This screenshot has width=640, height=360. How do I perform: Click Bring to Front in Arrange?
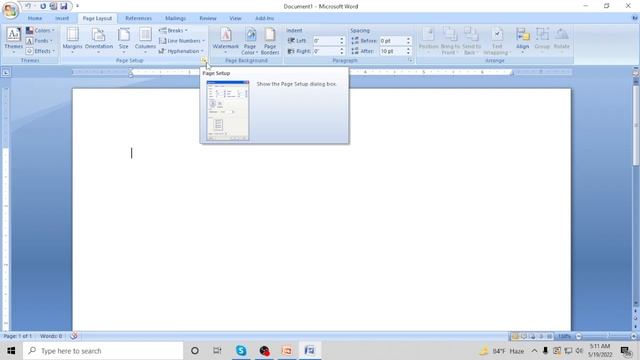(x=450, y=41)
